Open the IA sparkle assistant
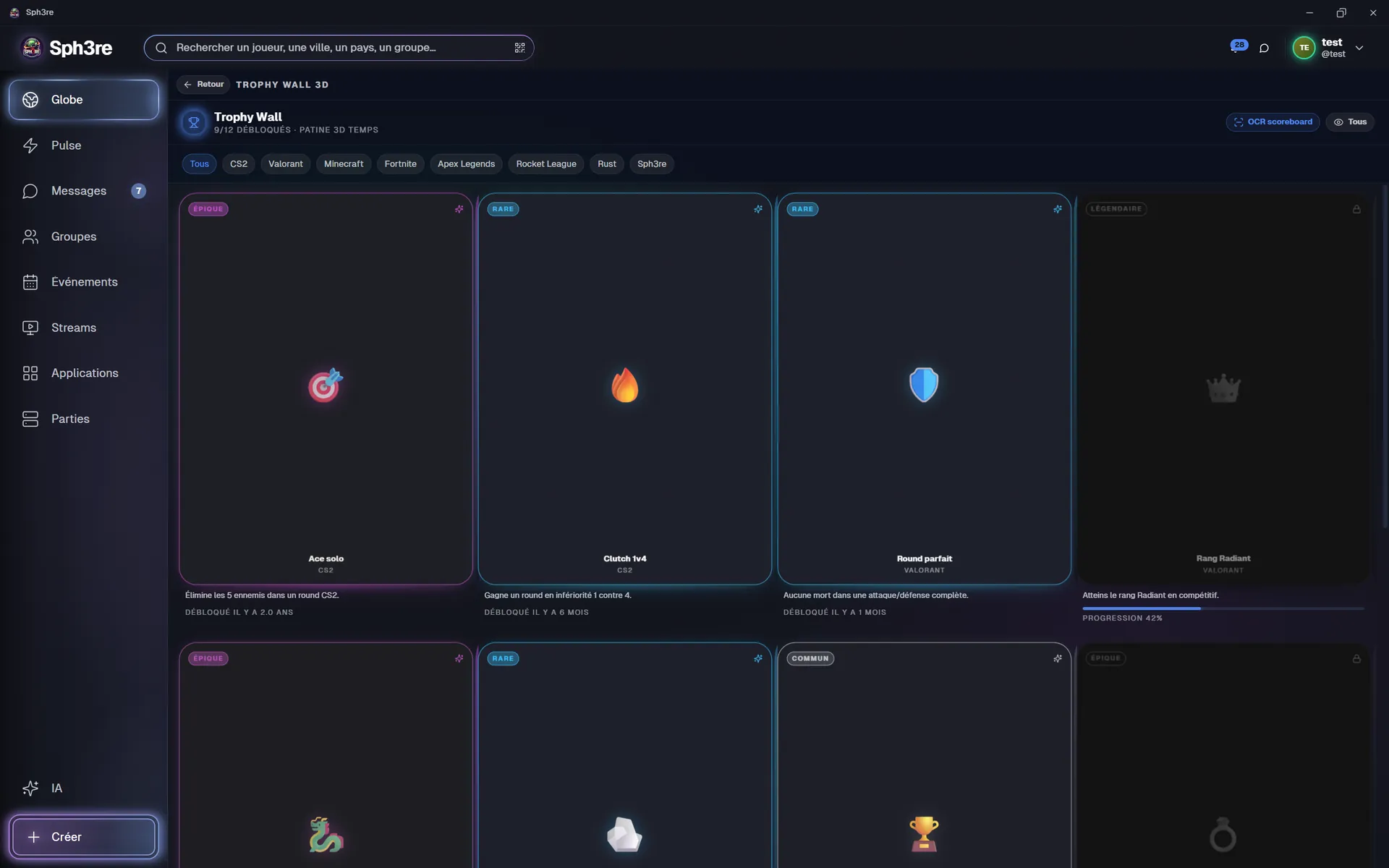Screen dimensions: 1389x868 click(x=84, y=788)
